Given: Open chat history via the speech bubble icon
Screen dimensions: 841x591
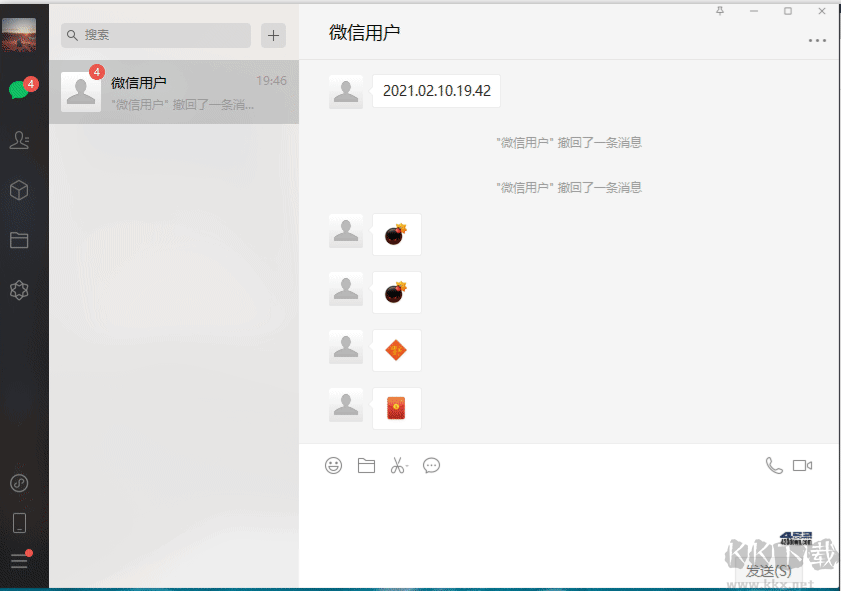Looking at the screenshot, I should [432, 465].
